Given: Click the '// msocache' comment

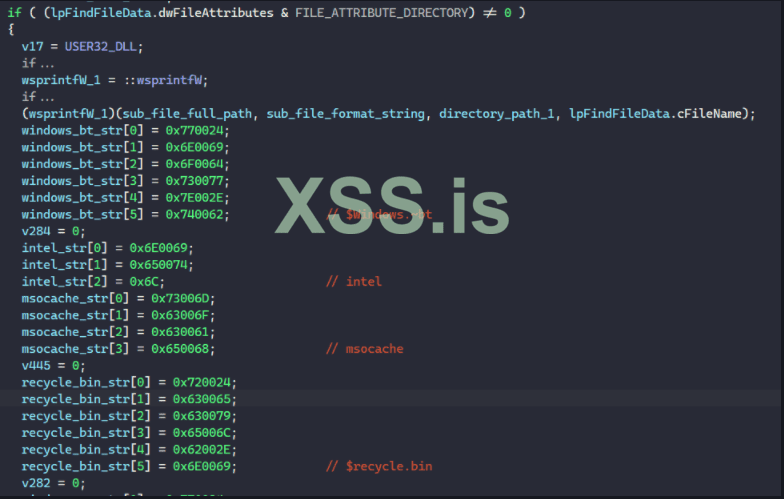Looking at the screenshot, I should pos(364,349).
